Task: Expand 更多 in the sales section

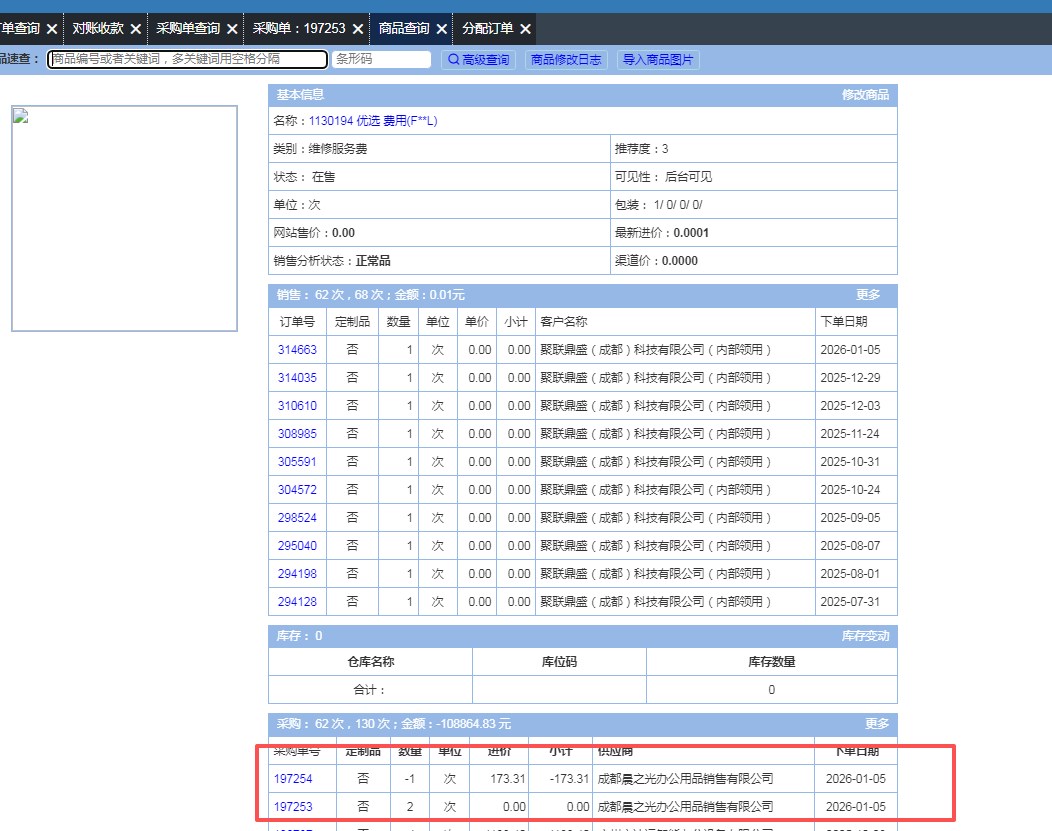Action: 868,295
